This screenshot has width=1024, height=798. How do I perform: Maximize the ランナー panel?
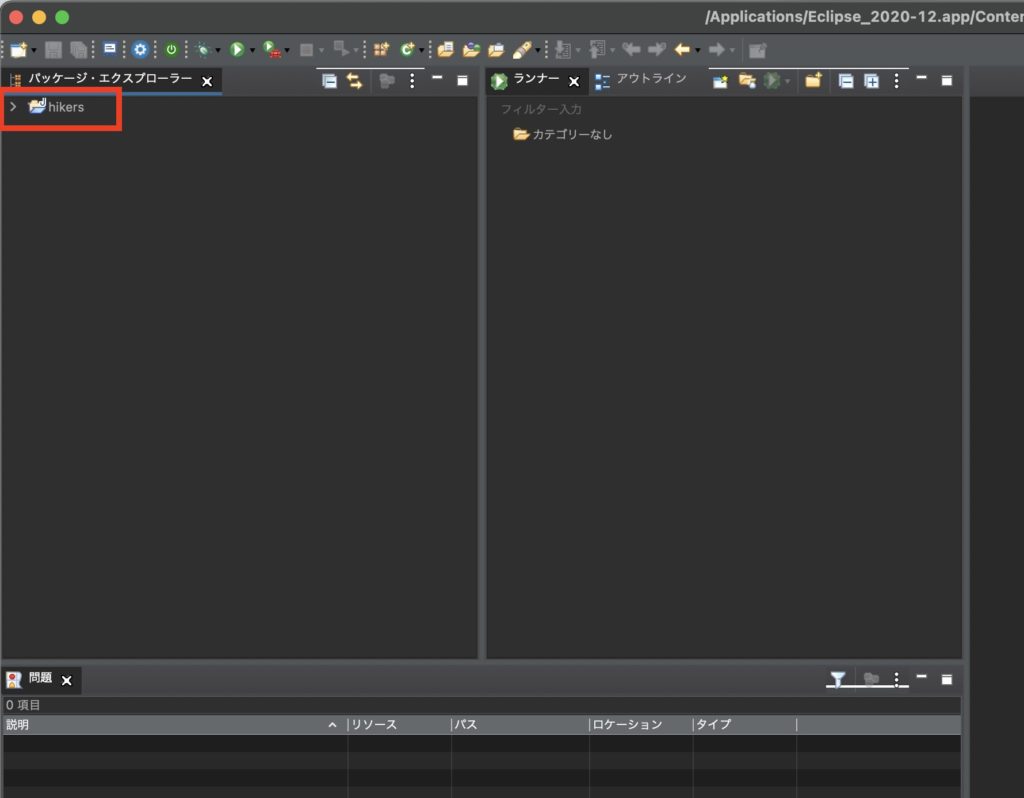coord(947,81)
